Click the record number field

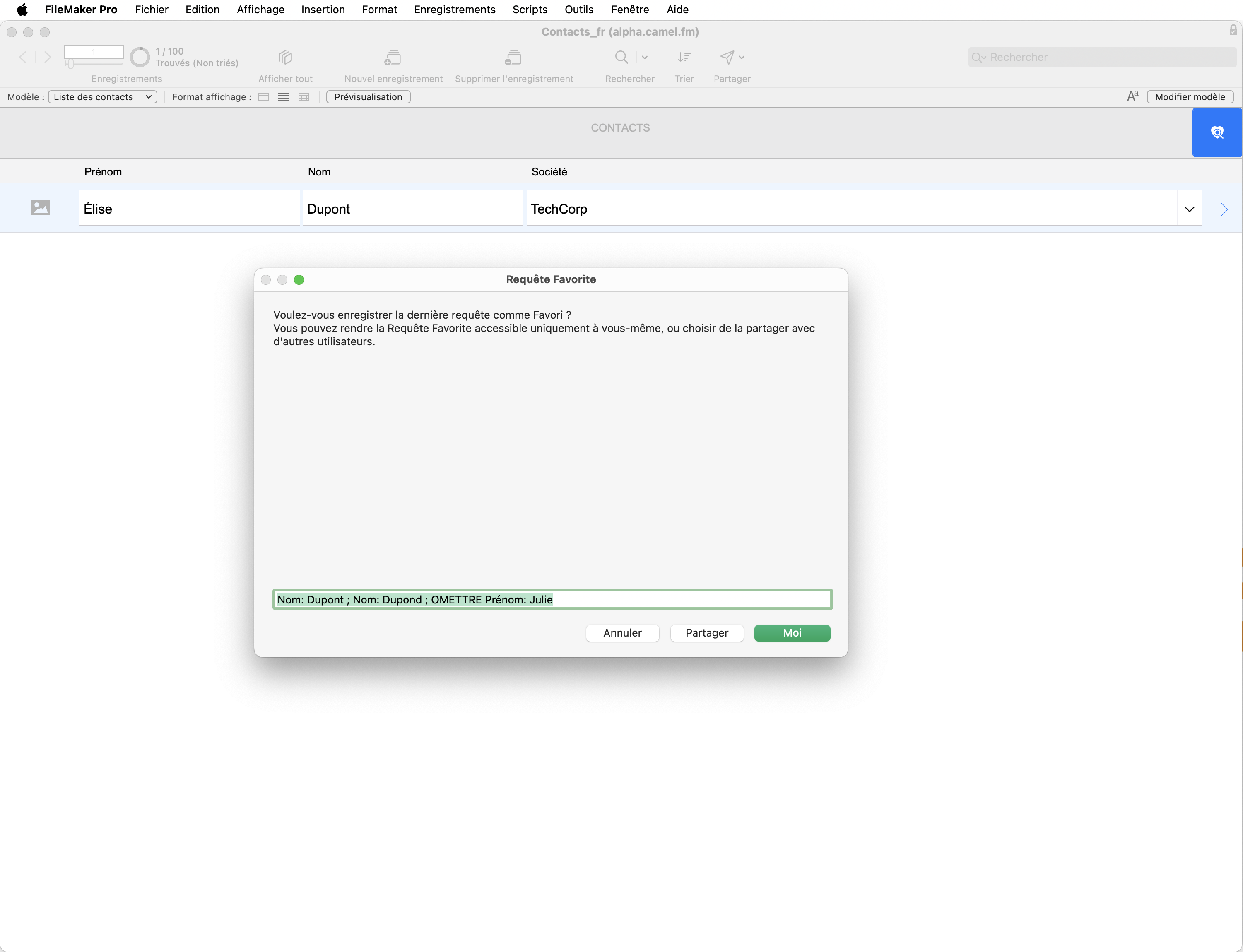(94, 52)
